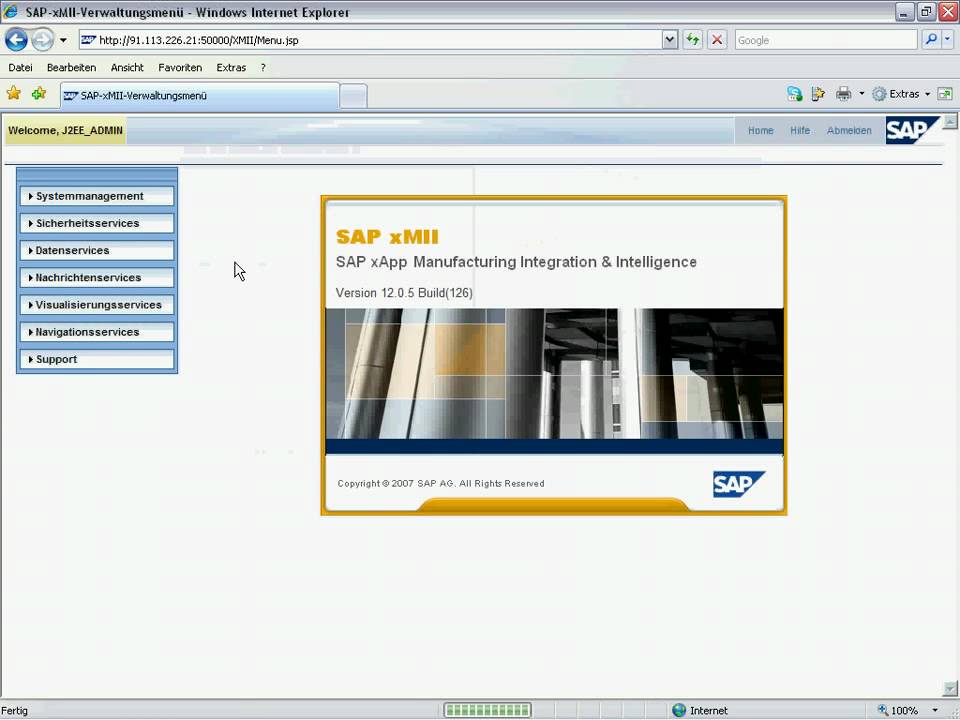
Task: Go back with the browser Back arrow
Action: coord(17,40)
